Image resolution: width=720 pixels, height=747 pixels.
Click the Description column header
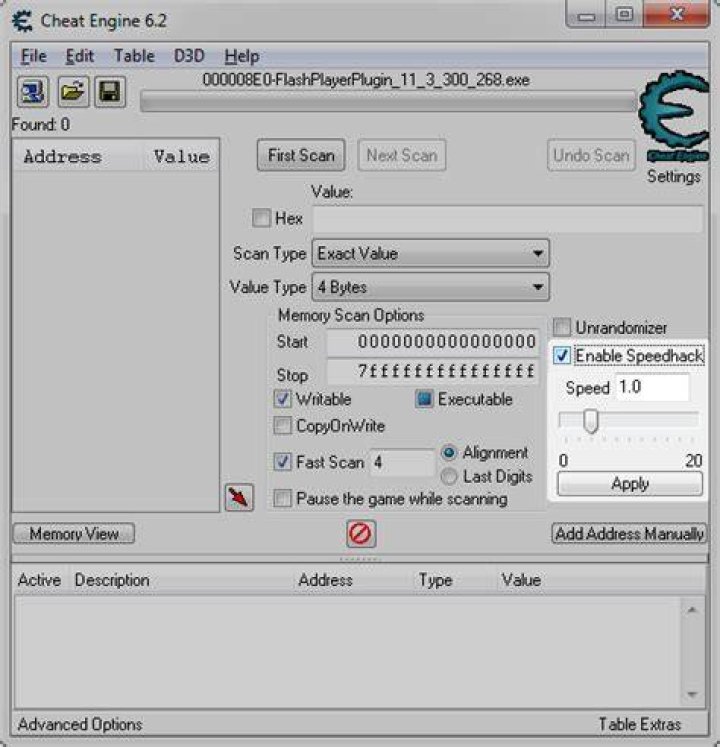click(x=112, y=580)
